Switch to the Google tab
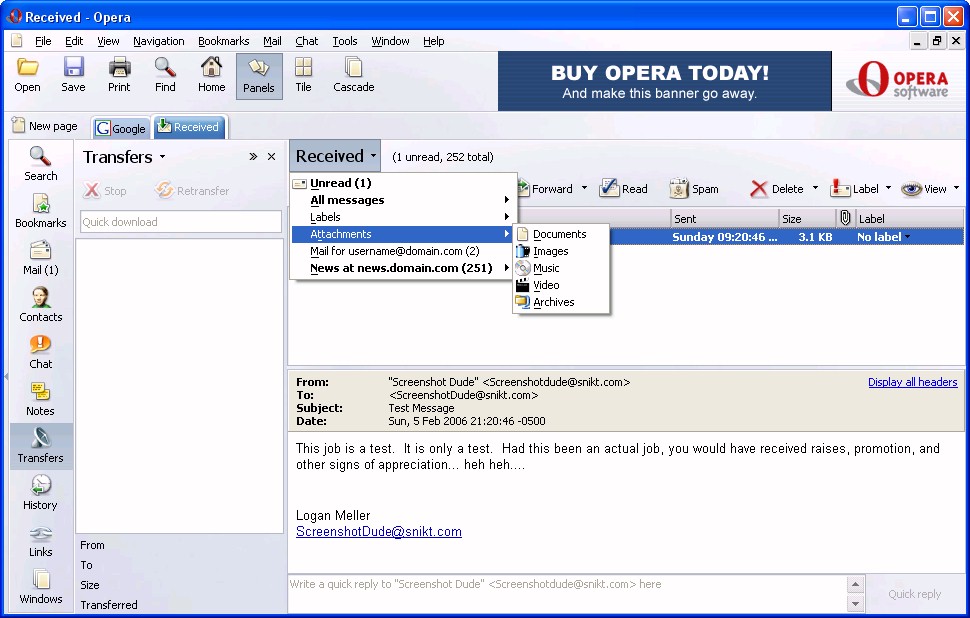This screenshot has height=618, width=970. 121,128
